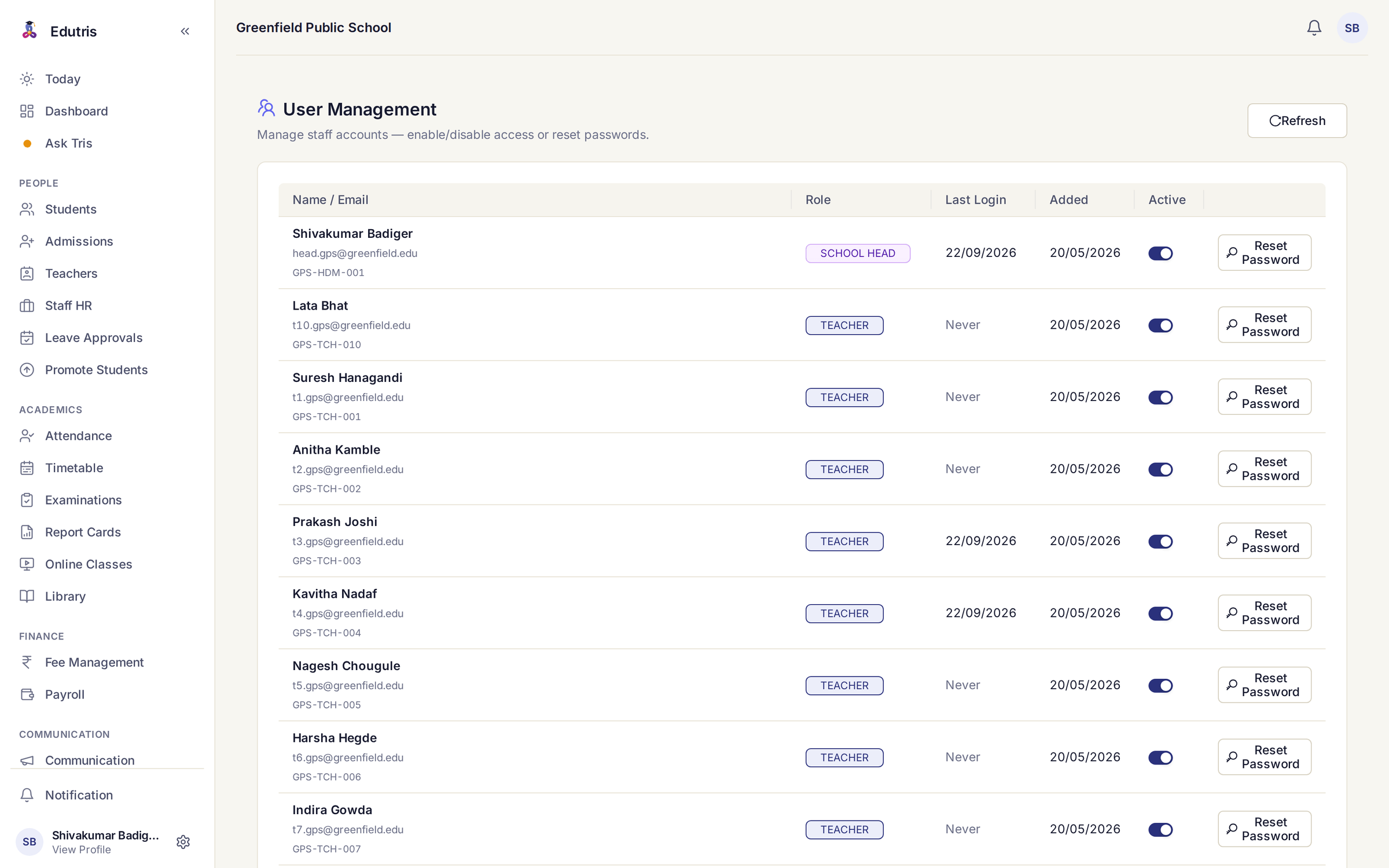Disable Anitha Kamble's account toggle
Viewport: 1389px width, 868px height.
pyautogui.click(x=1160, y=469)
